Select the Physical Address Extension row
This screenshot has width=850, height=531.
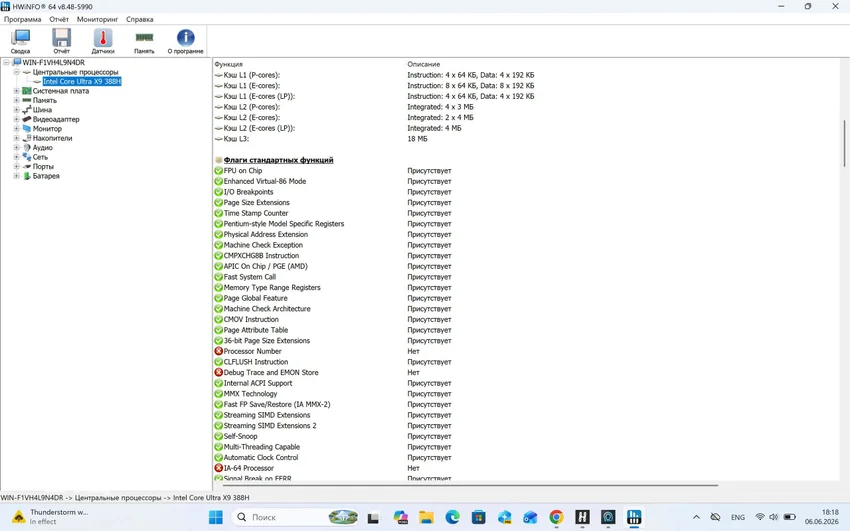coord(333,234)
